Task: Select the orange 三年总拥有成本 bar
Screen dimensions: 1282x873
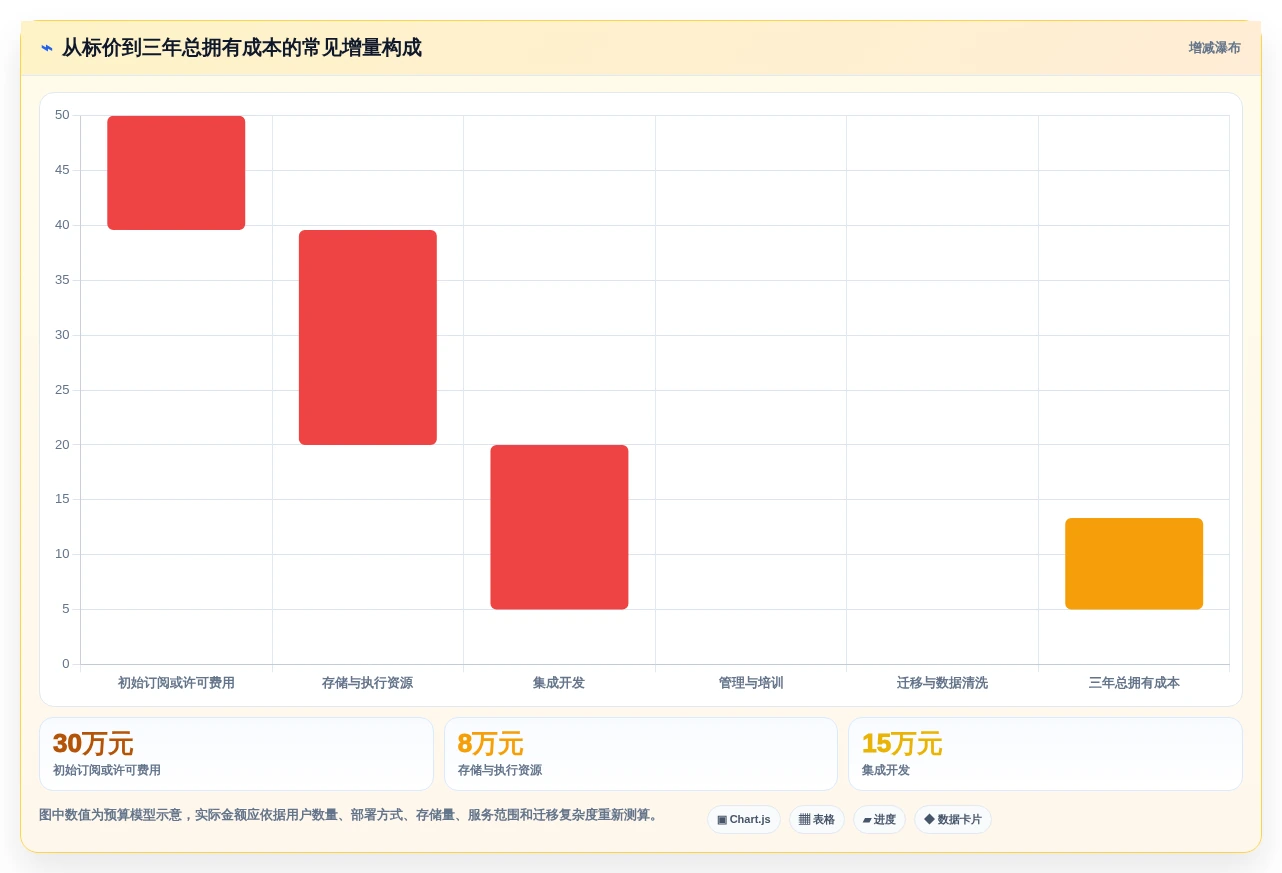Action: (1134, 564)
